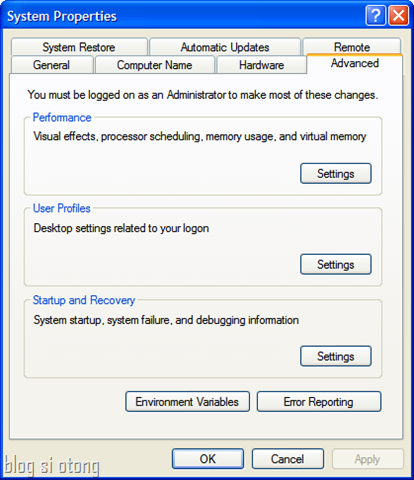Screen dimensions: 414x480
Task: Click the Startup and Recovery group label
Action: 84,300
